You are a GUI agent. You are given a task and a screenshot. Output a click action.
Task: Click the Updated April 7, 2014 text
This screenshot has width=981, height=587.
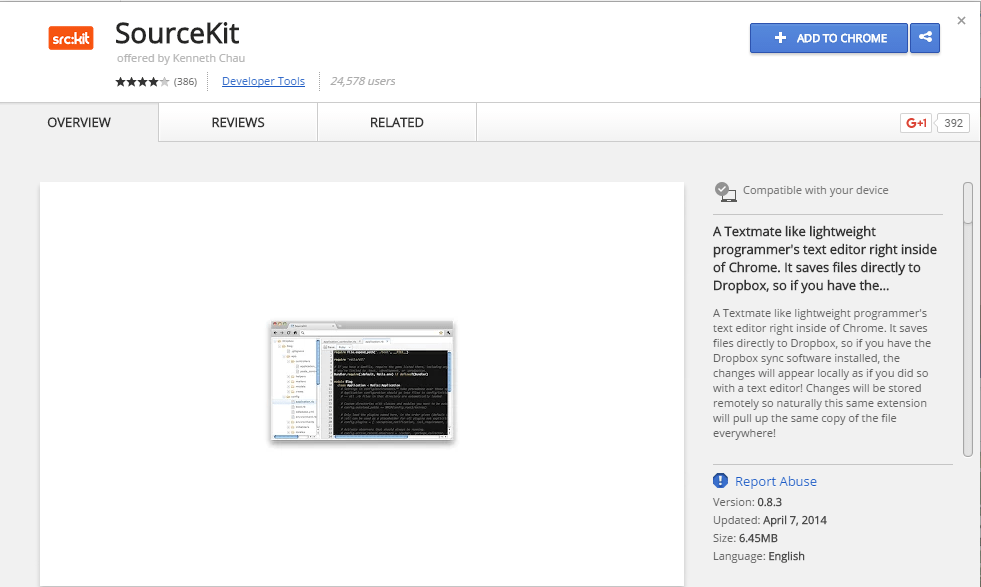[x=770, y=520]
